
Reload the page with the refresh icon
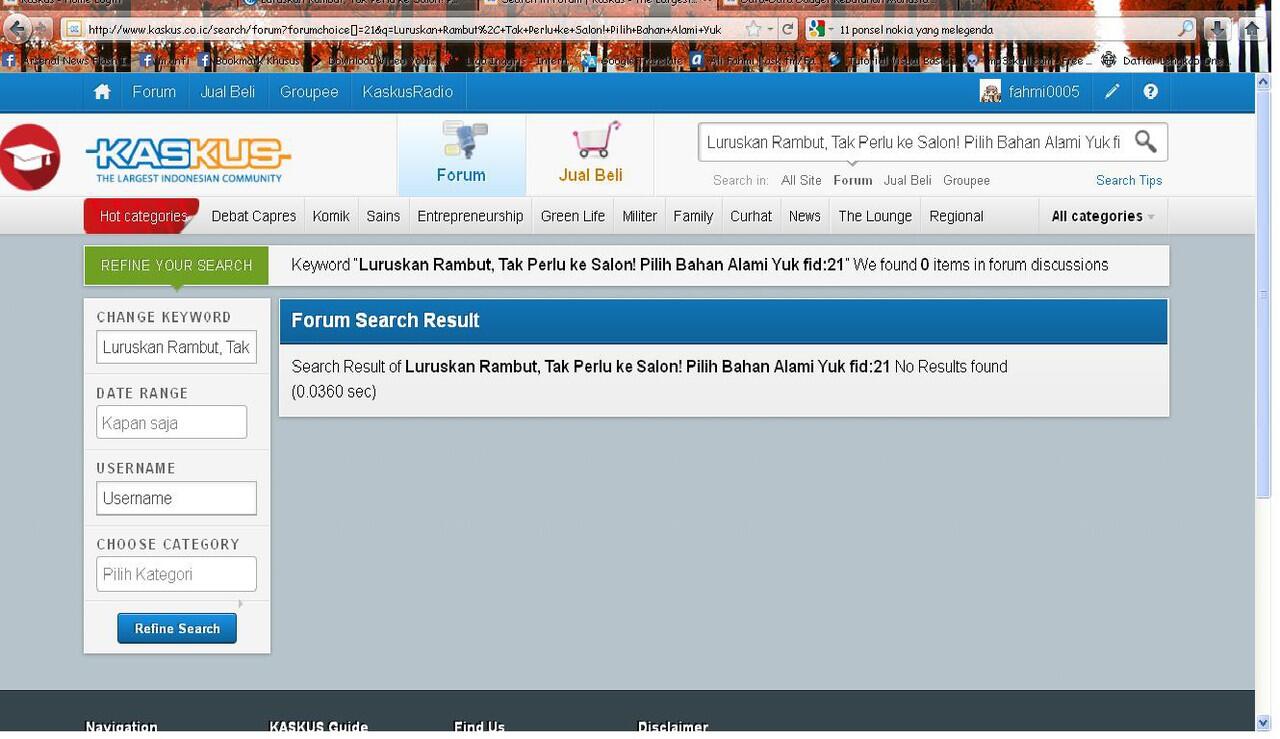(x=788, y=29)
